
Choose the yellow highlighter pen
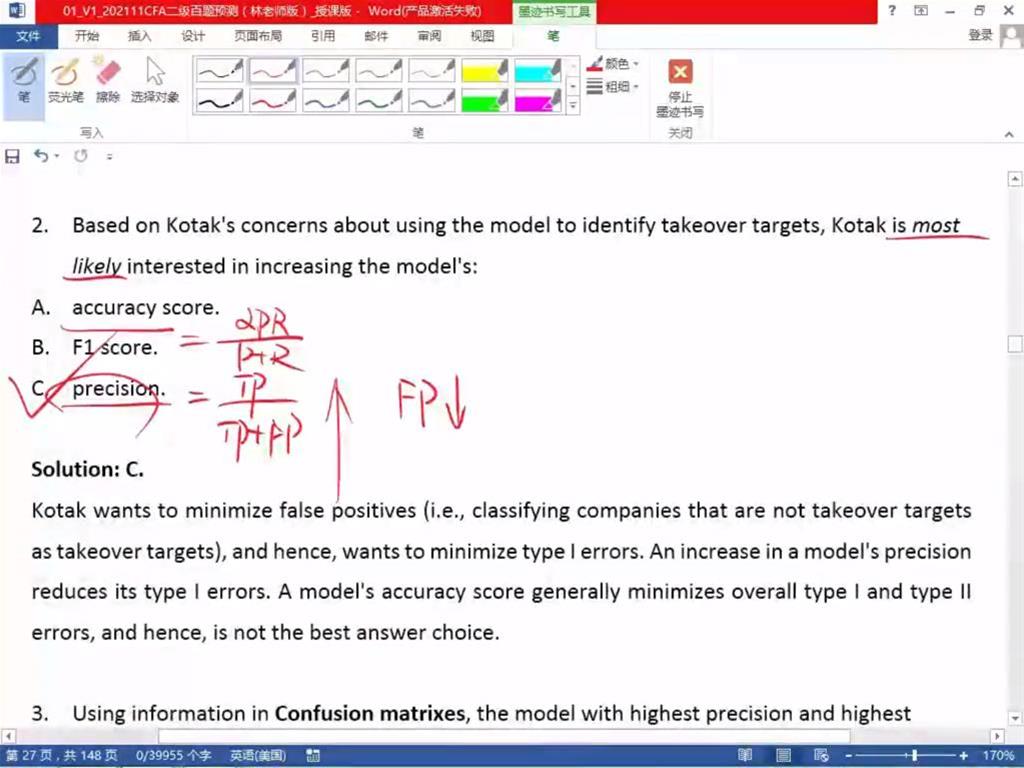(485, 71)
